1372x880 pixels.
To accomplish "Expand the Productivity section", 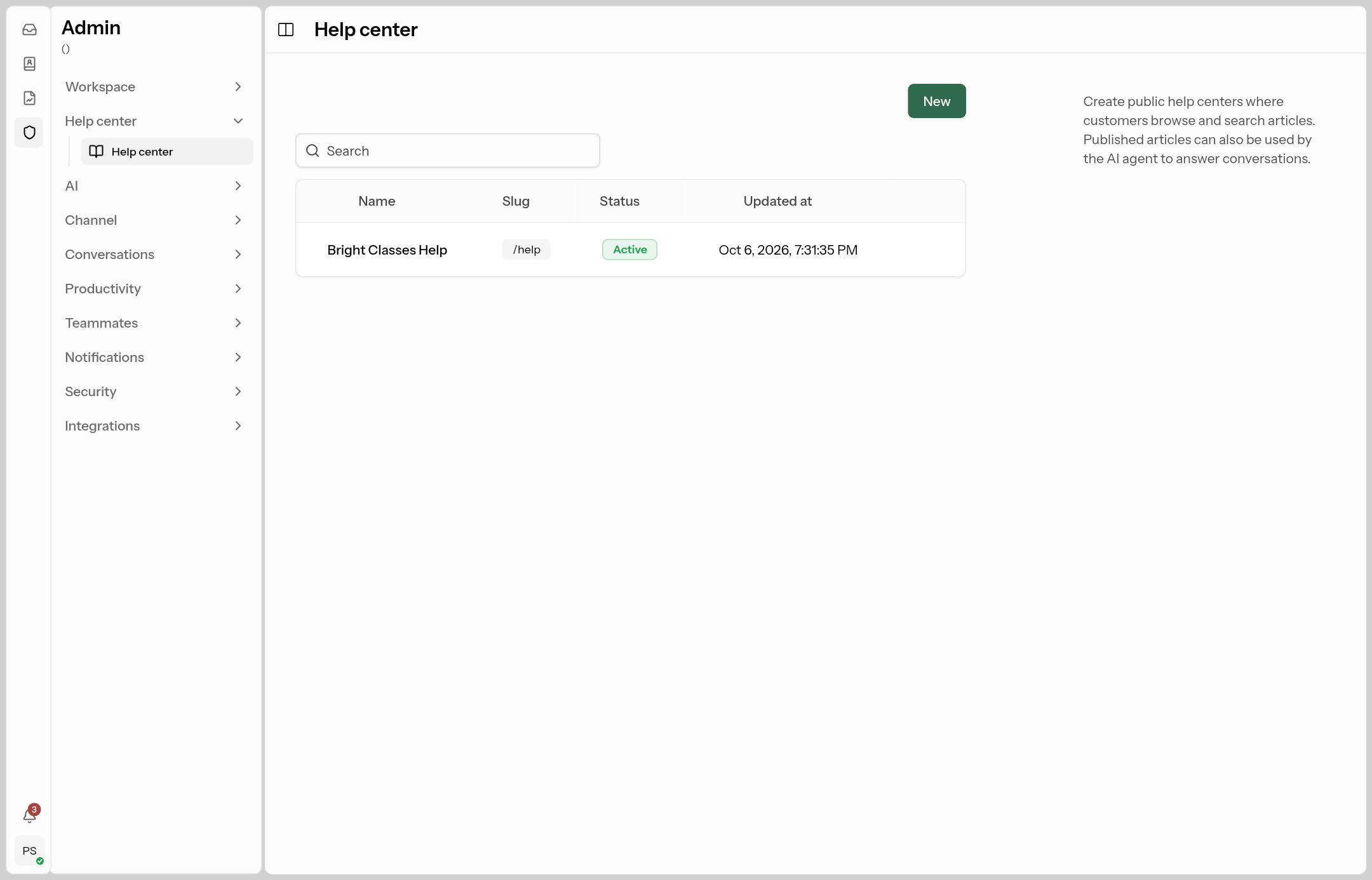I will pyautogui.click(x=154, y=288).
